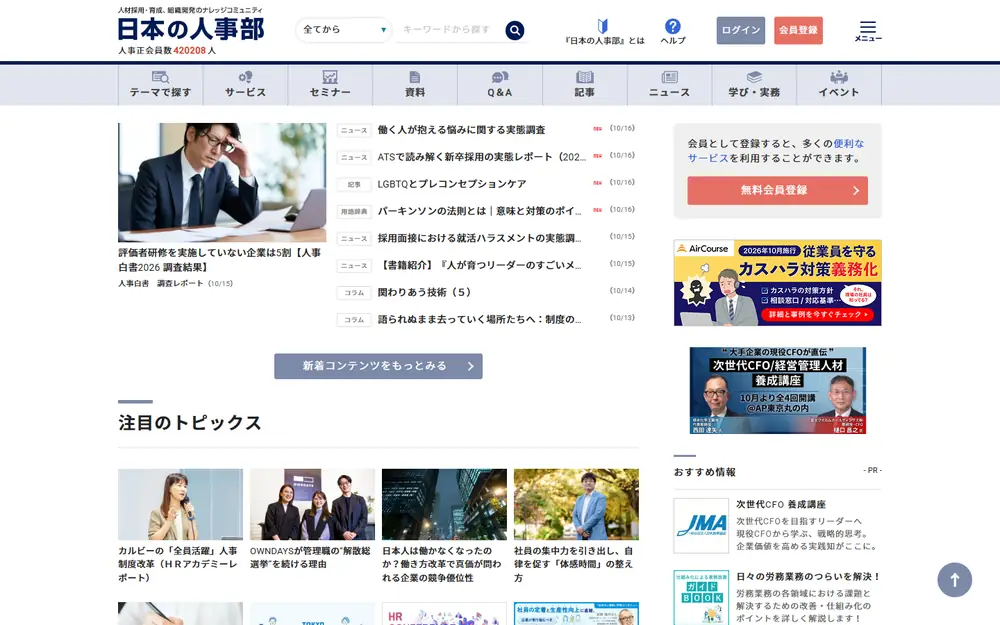Click the 学び・実務 nav icon
1000x625 pixels.
754,77
